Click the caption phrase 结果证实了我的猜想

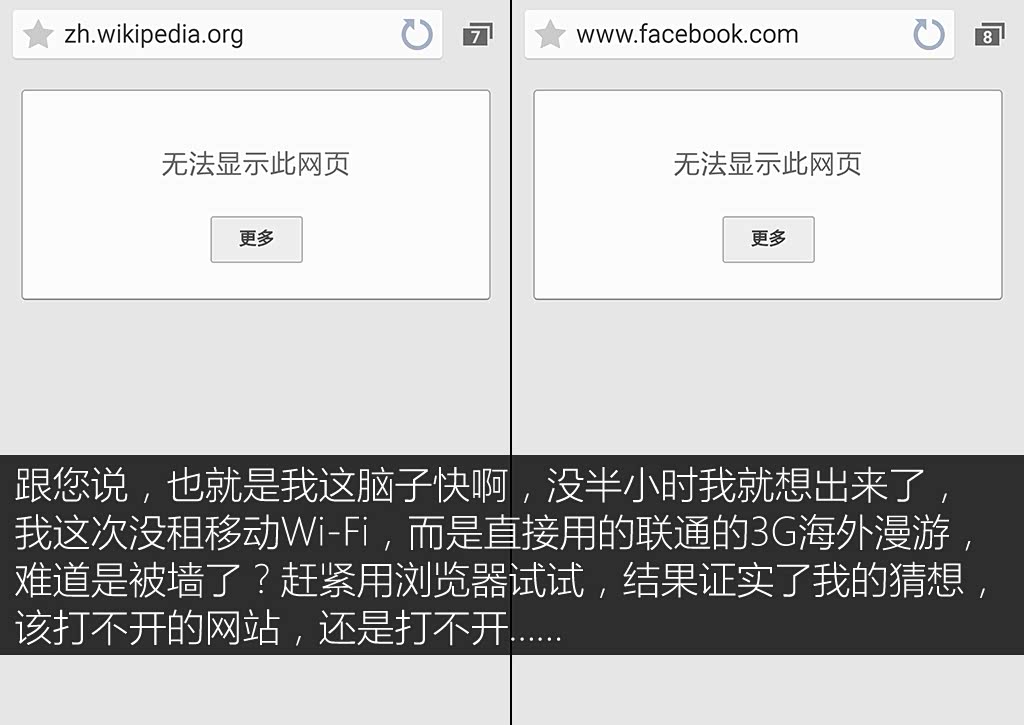coord(793,581)
